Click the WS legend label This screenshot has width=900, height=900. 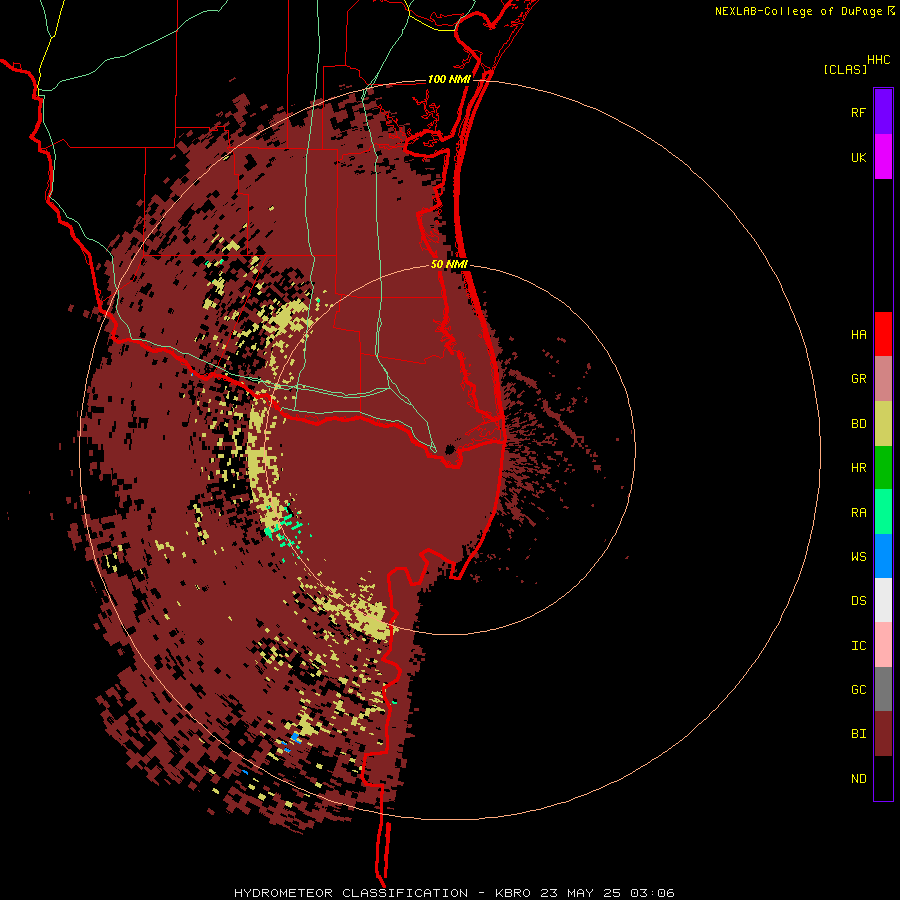tap(858, 556)
